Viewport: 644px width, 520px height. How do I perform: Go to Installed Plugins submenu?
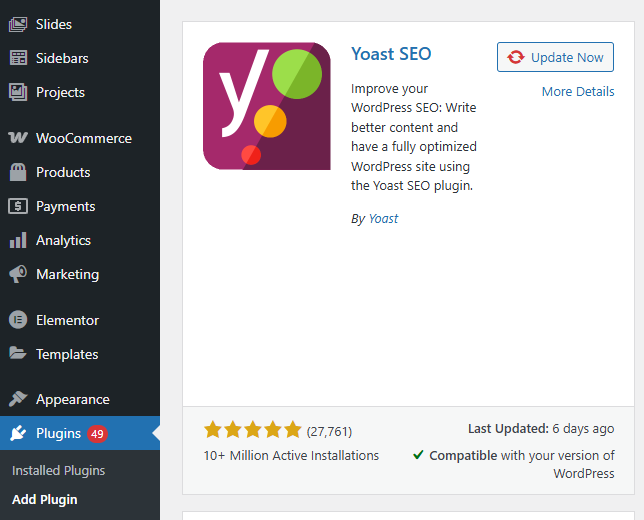click(58, 470)
